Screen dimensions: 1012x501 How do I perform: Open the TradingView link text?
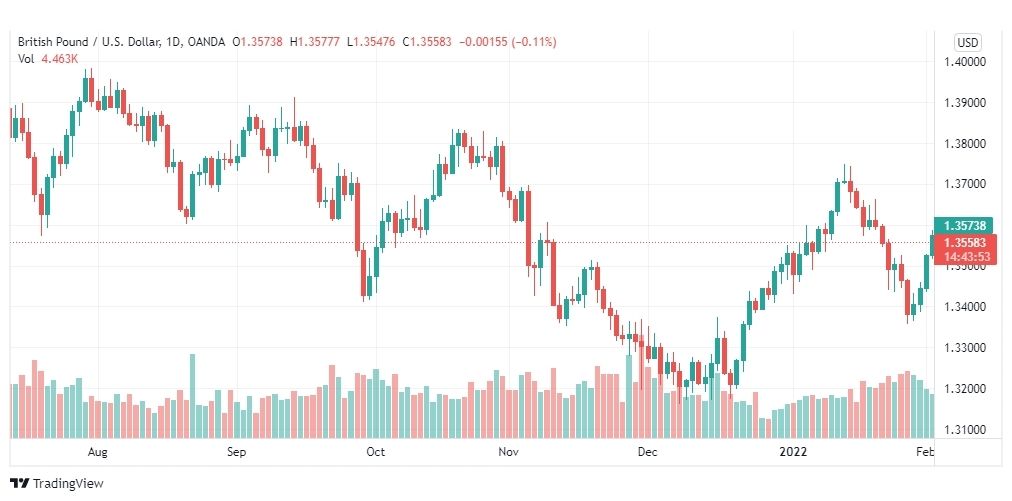coord(68,483)
